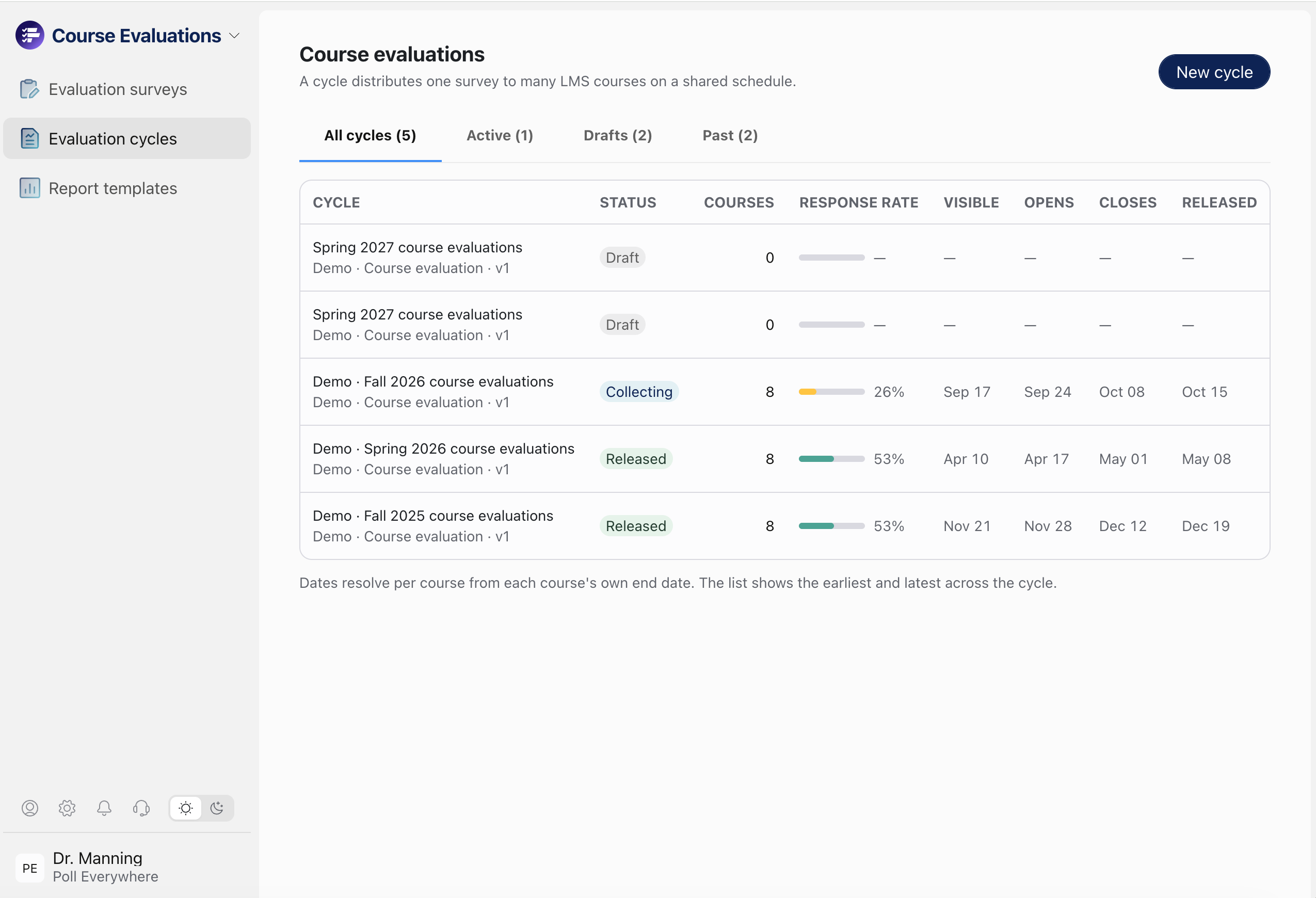Switch to dark mode moon toggle
1316x898 pixels.
pyautogui.click(x=217, y=808)
